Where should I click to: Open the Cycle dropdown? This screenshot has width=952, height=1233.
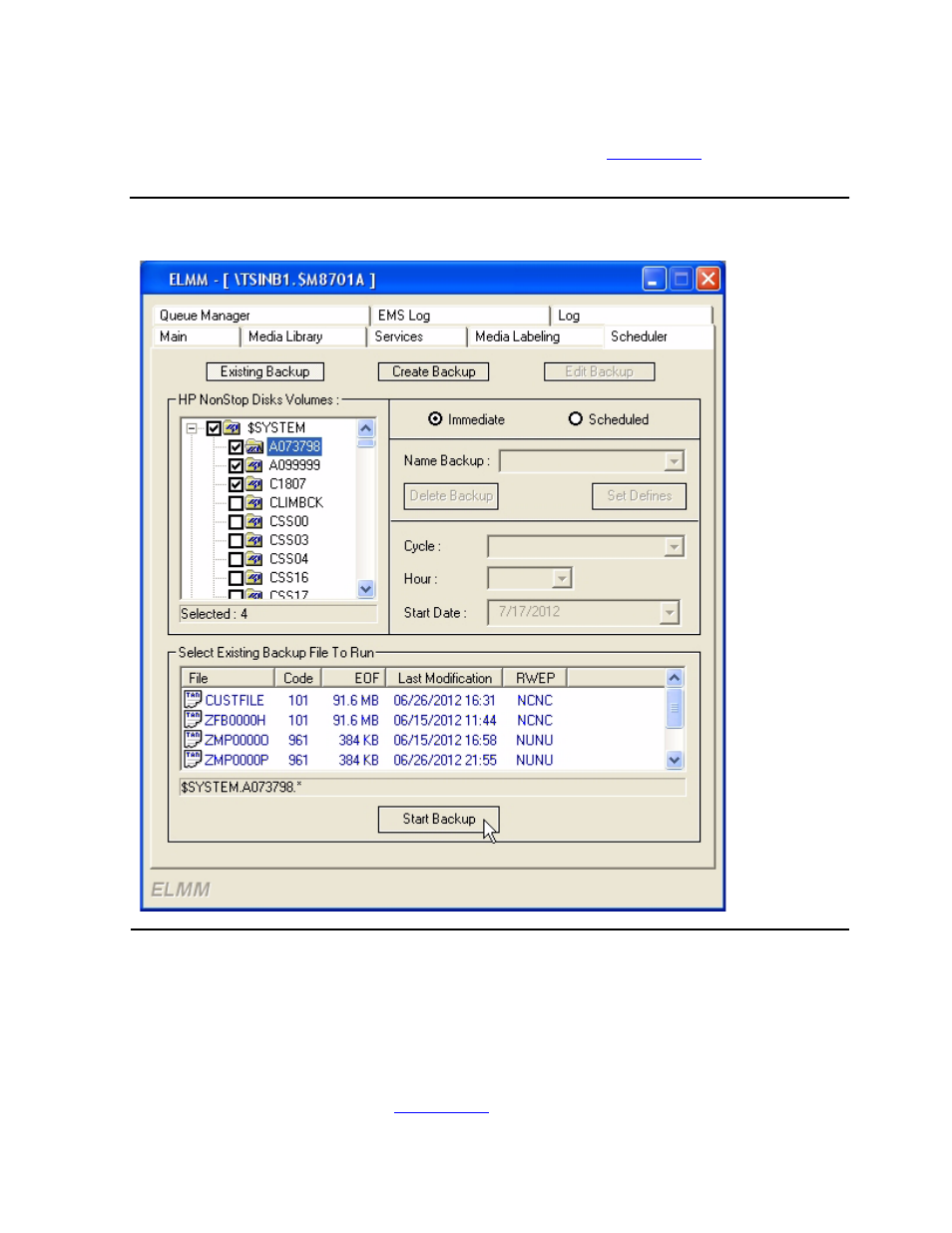(x=675, y=546)
